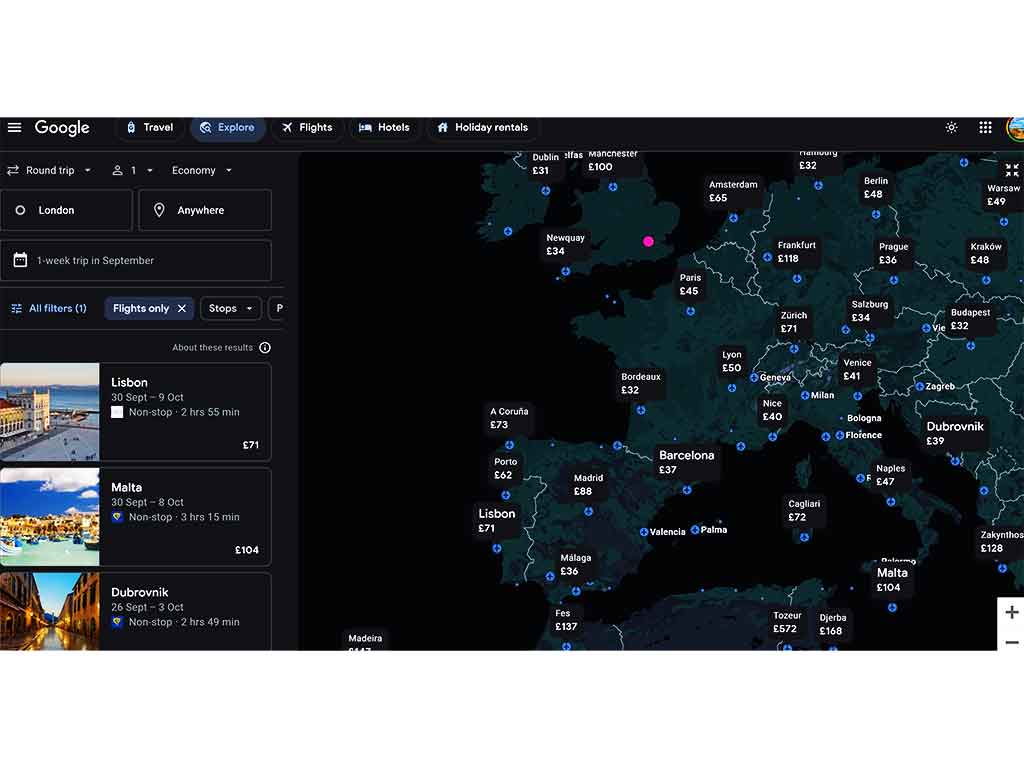Click the London origin input field
Image resolution: width=1024 pixels, height=768 pixels.
tap(66, 210)
